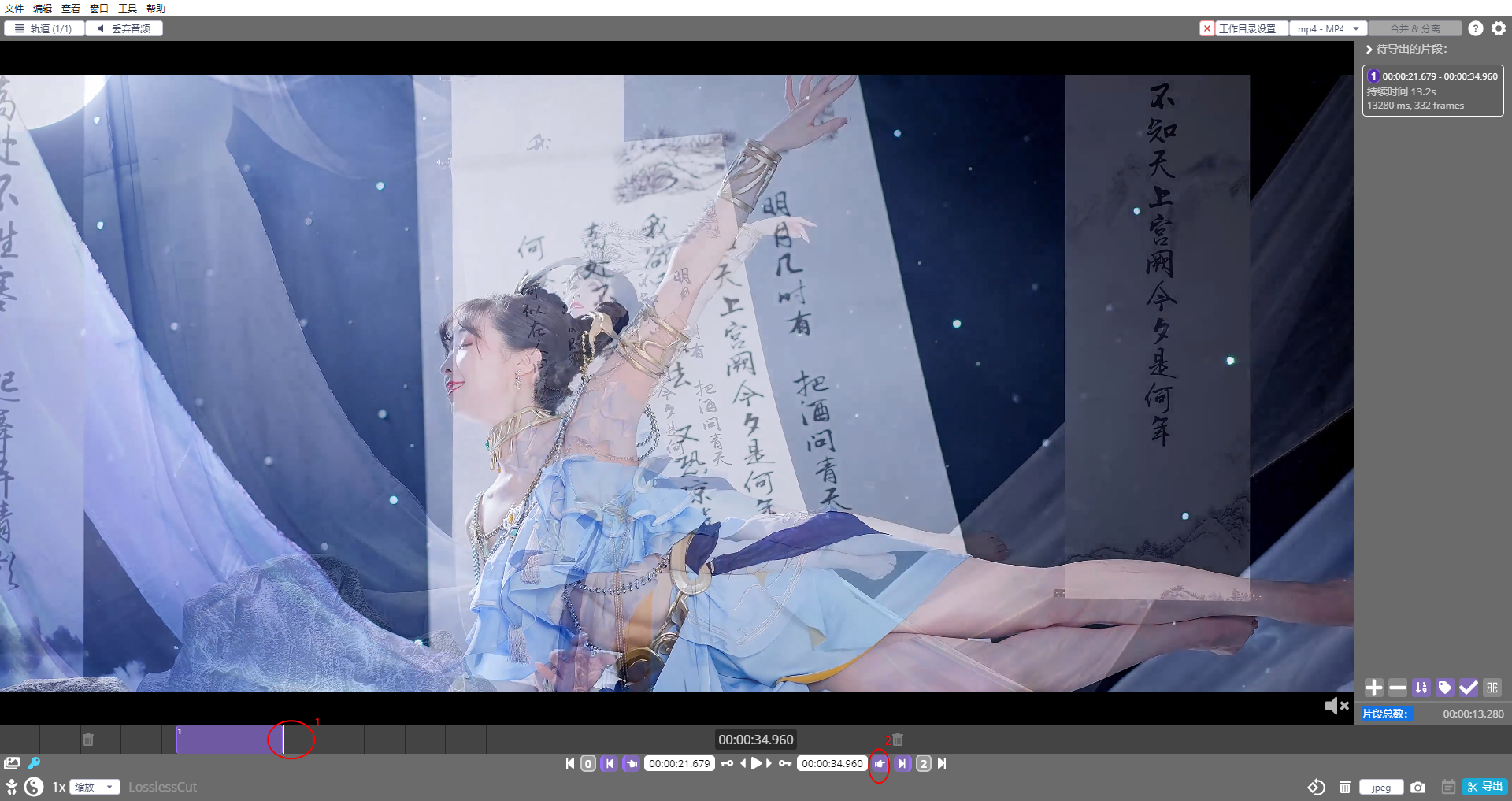Jump to start of video
1512x801 pixels.
pos(570,763)
